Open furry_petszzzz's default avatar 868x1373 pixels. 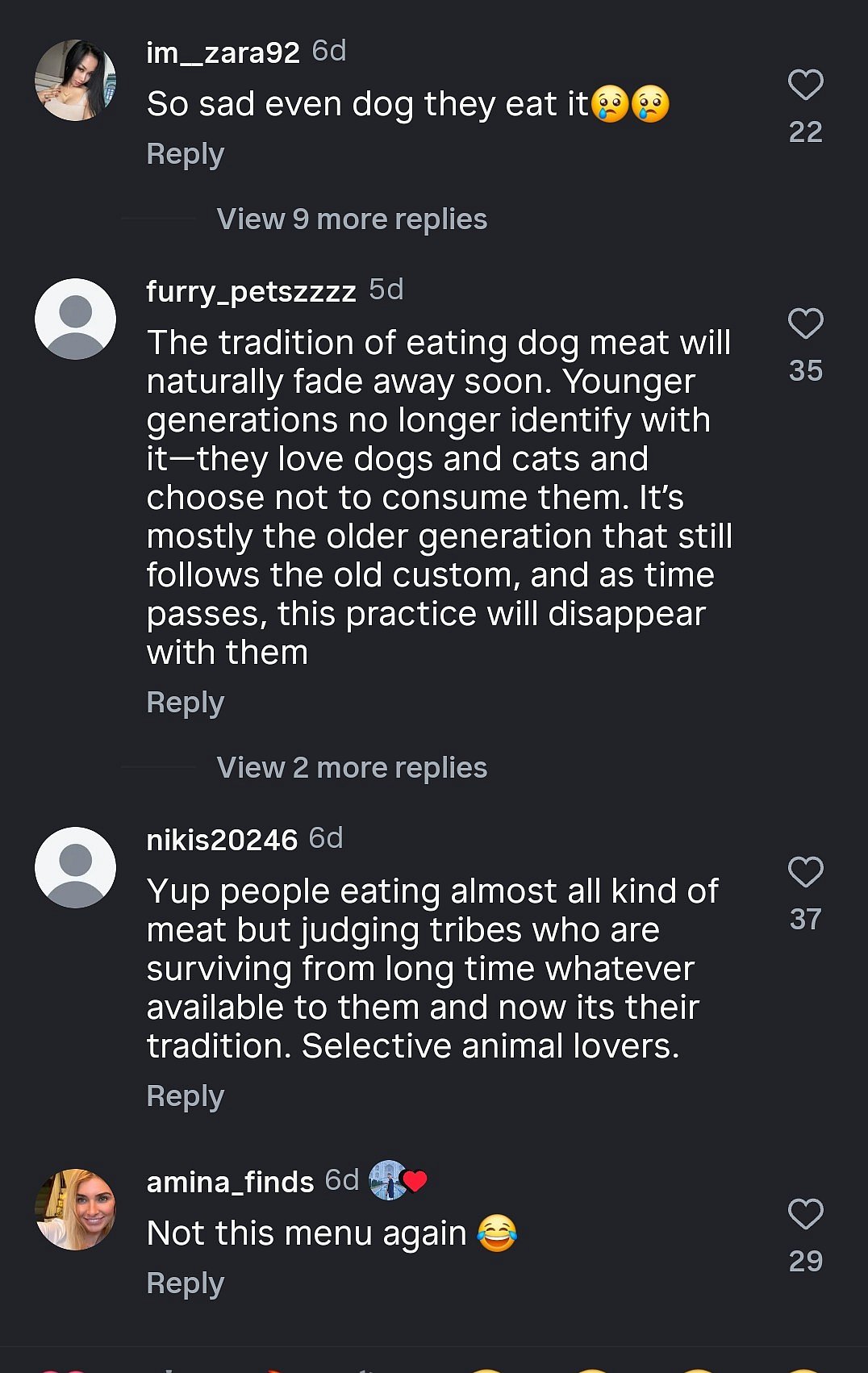(76, 319)
